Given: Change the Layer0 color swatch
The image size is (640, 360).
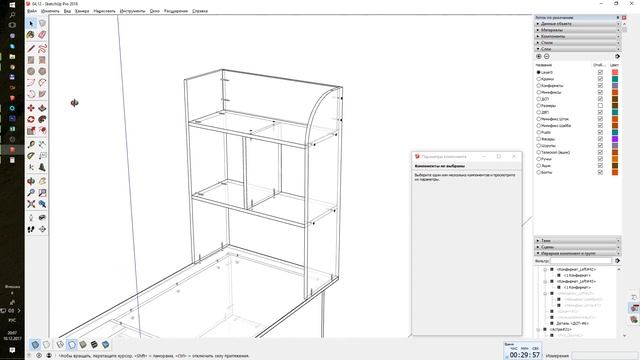Looking at the screenshot, I should (x=615, y=72).
